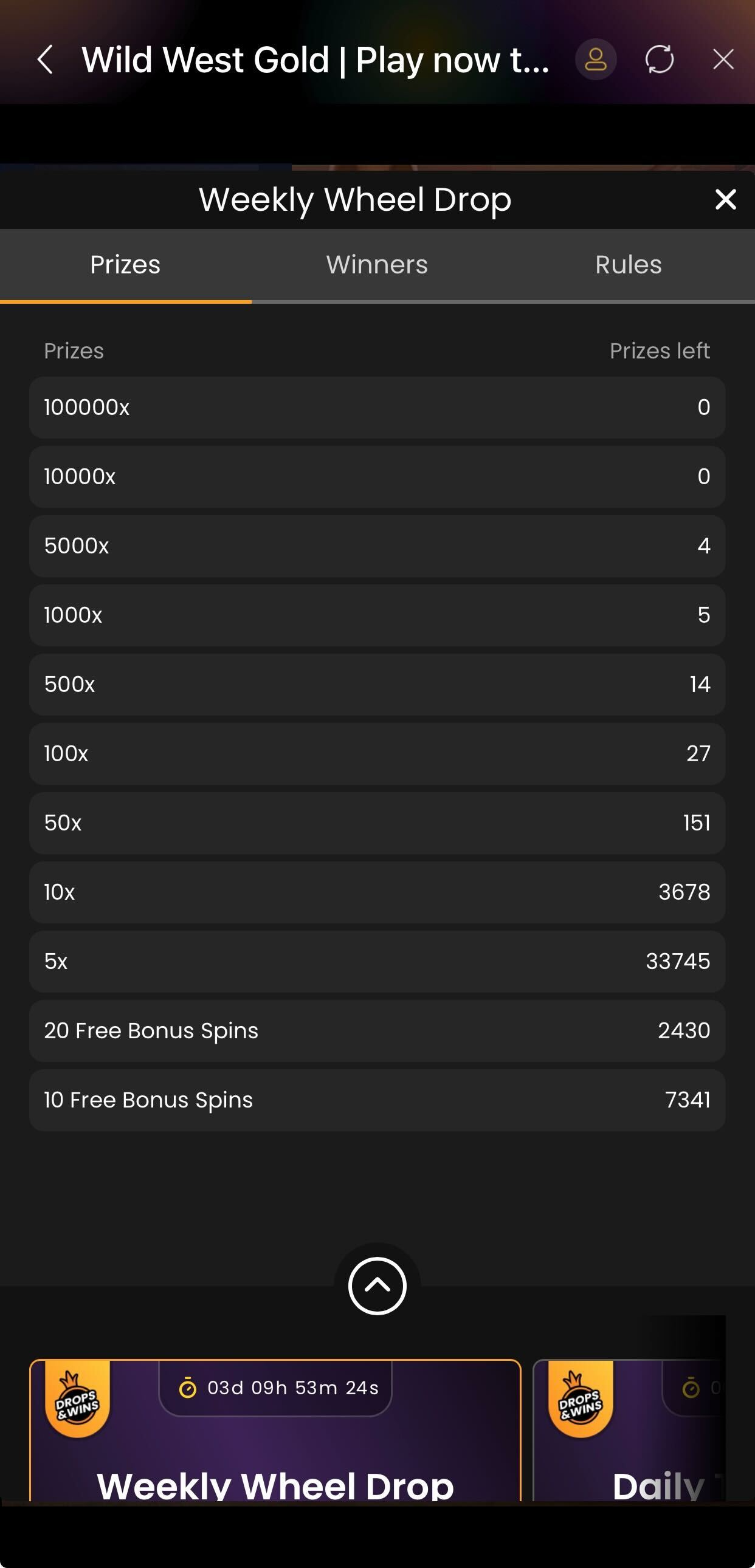Open the user profile icon

coord(596,60)
